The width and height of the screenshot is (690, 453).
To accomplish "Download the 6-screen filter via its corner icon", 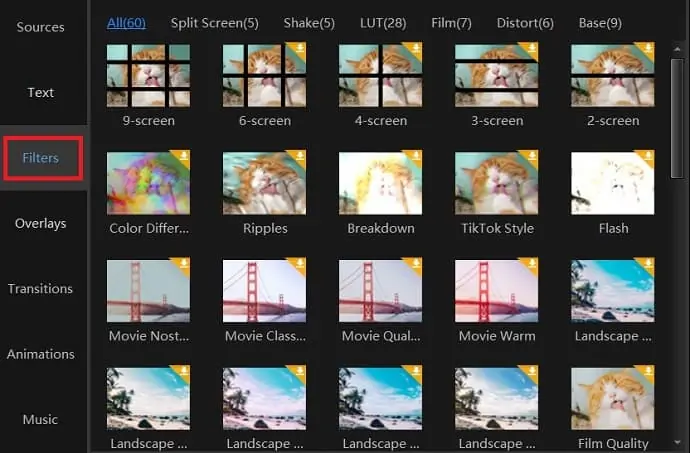I will (x=300, y=48).
